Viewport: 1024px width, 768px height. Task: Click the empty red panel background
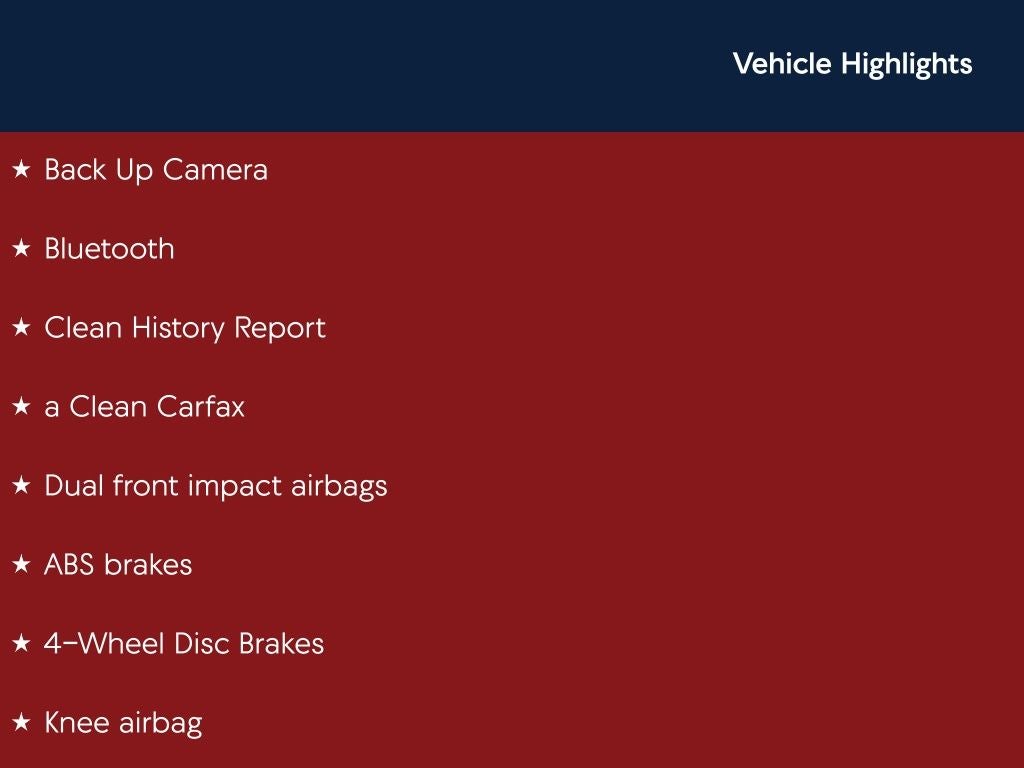coord(700,450)
